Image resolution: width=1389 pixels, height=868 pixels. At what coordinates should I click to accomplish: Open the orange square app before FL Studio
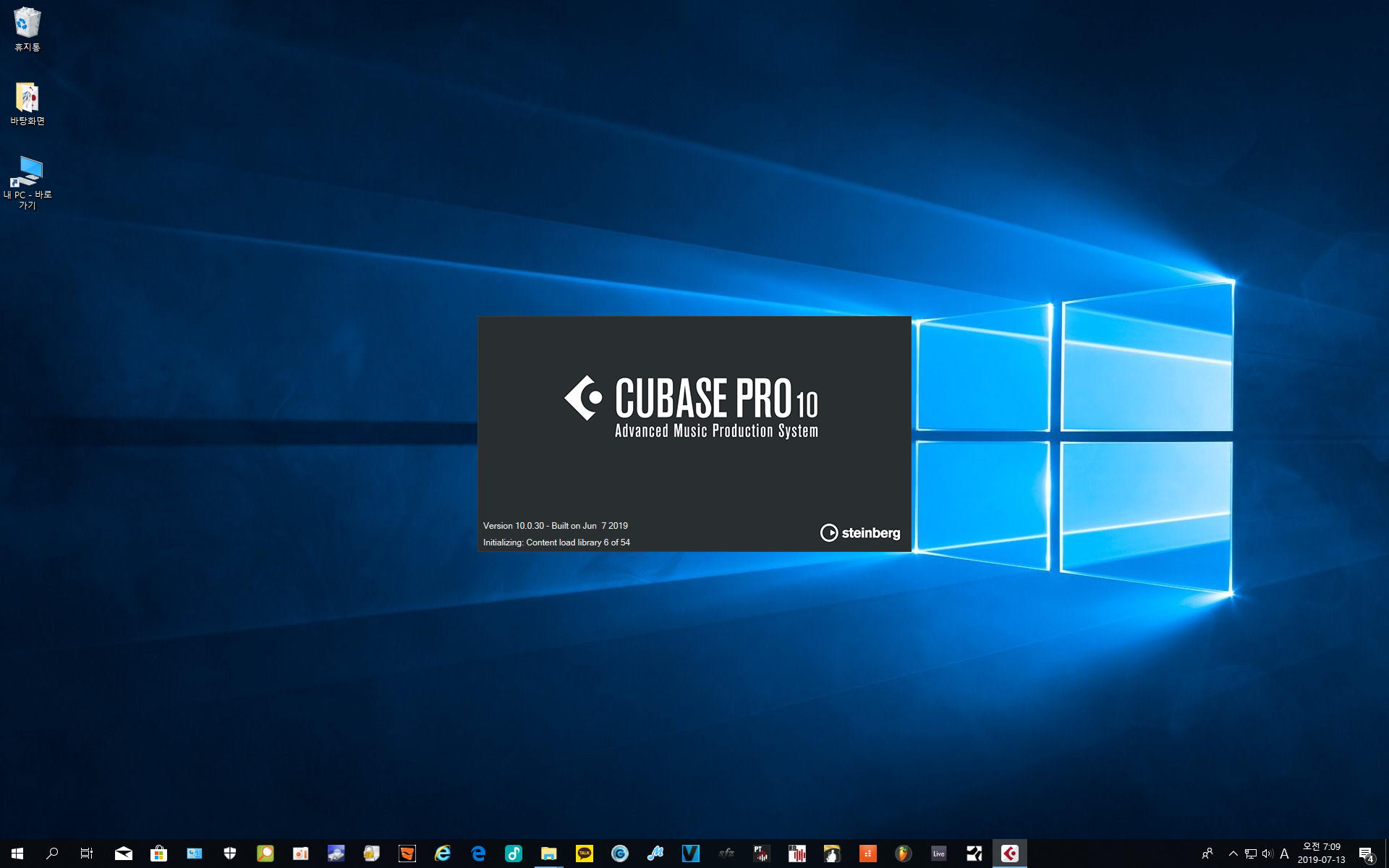(x=868, y=854)
